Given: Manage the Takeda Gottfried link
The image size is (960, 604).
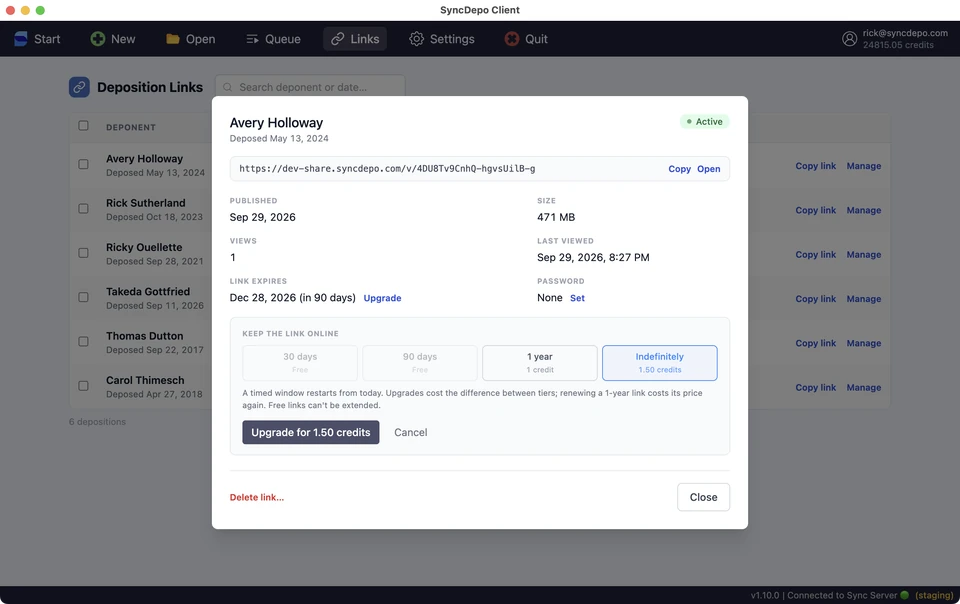Looking at the screenshot, I should click(864, 299).
